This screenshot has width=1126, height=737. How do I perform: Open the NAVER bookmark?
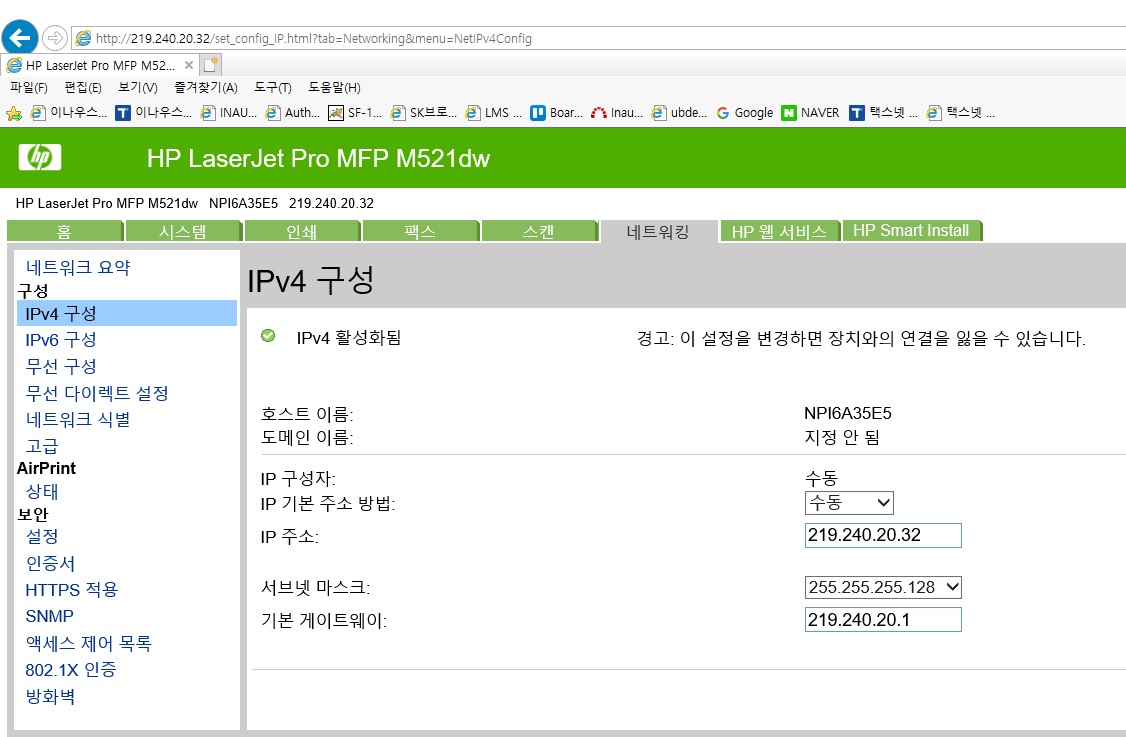point(810,113)
